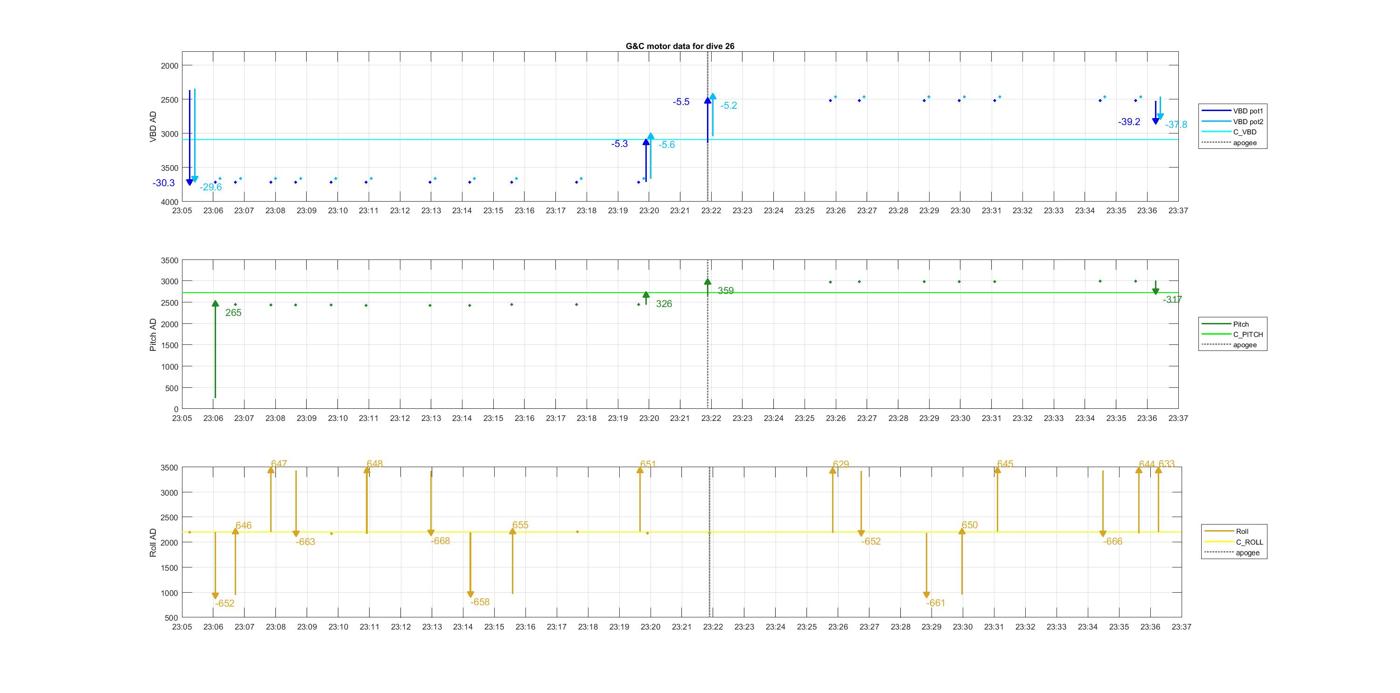Click the '-317' pitch annotation
Screen dimensions: 1400x693
1173,300
